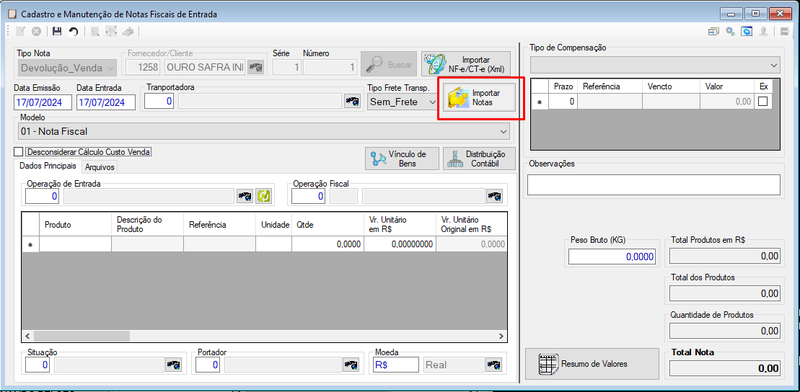Click Série field showing 1
The image size is (800, 392).
[287, 67]
